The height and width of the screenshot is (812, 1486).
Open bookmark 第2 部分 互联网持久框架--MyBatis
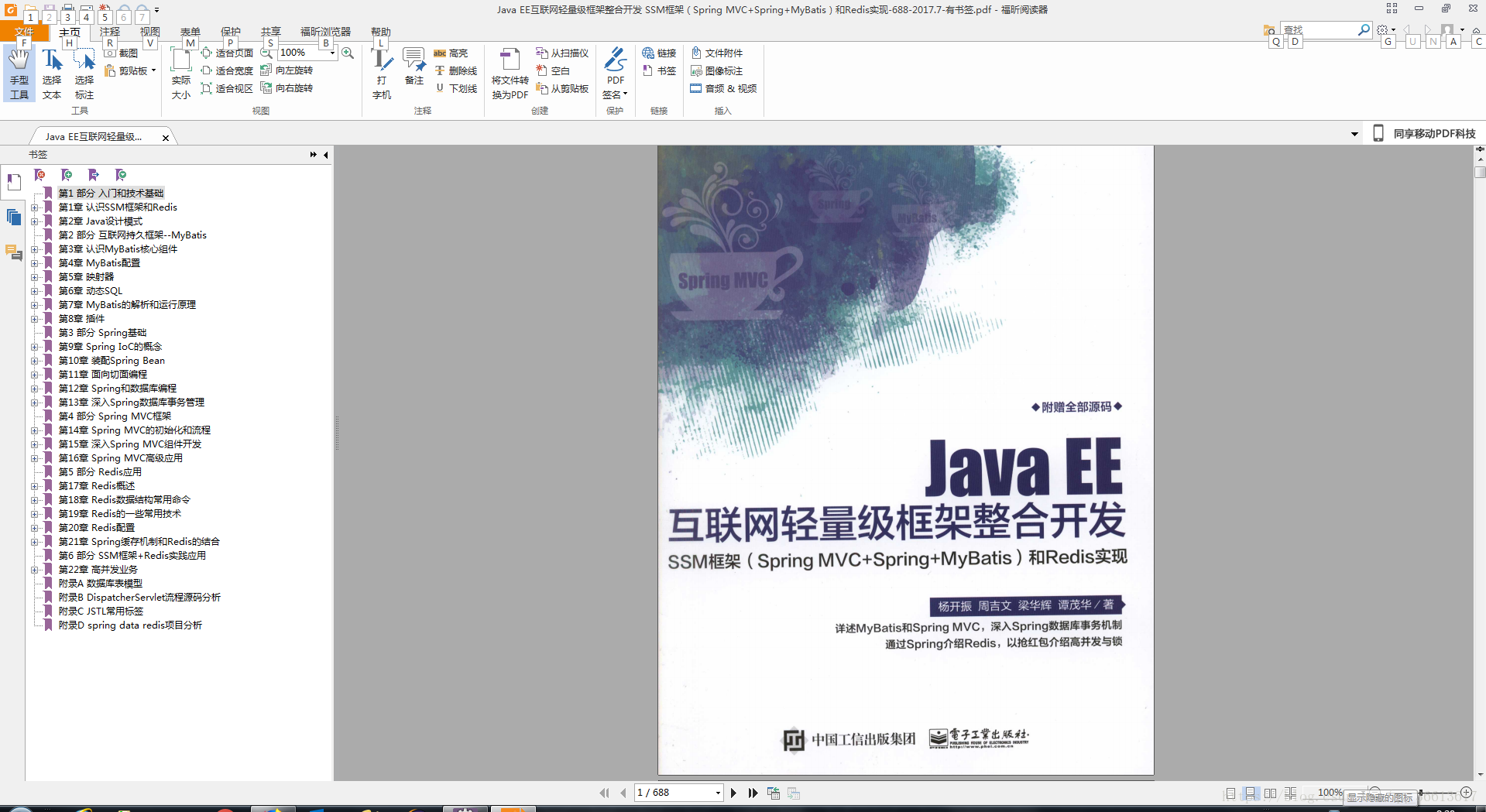[132, 235]
